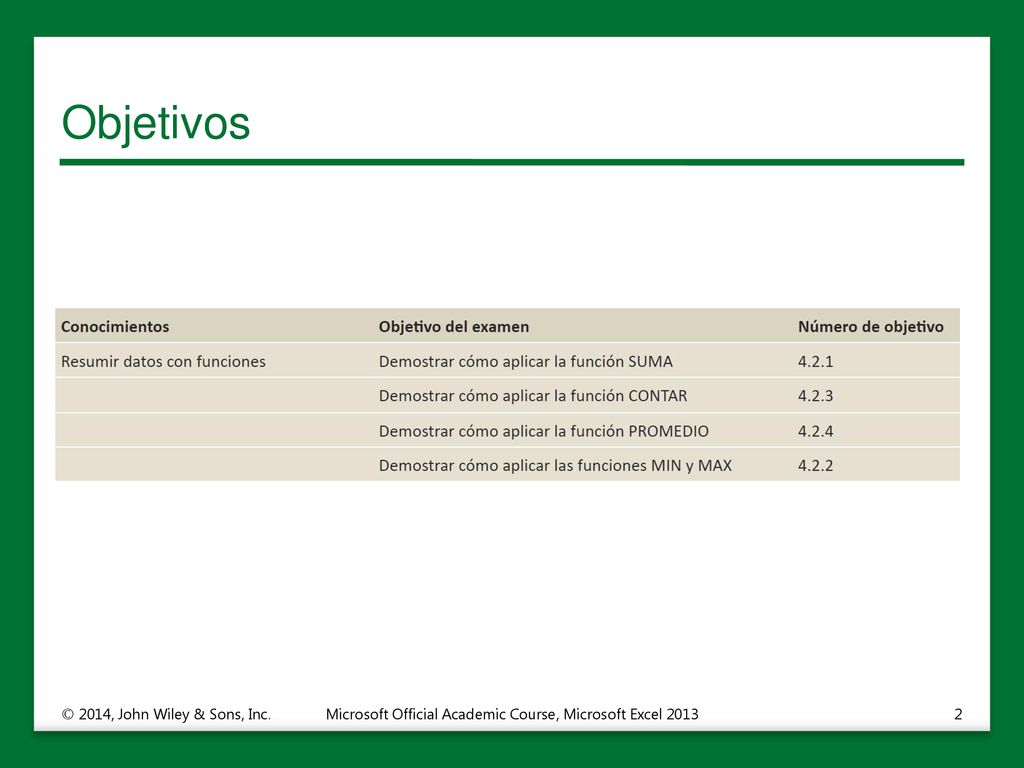Select the row mentioning función SUMA
The width and height of the screenshot is (1024, 768).
(x=507, y=361)
